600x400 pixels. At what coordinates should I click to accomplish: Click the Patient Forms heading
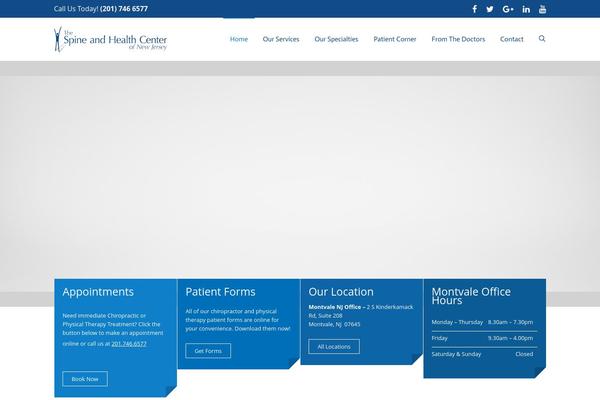point(220,292)
